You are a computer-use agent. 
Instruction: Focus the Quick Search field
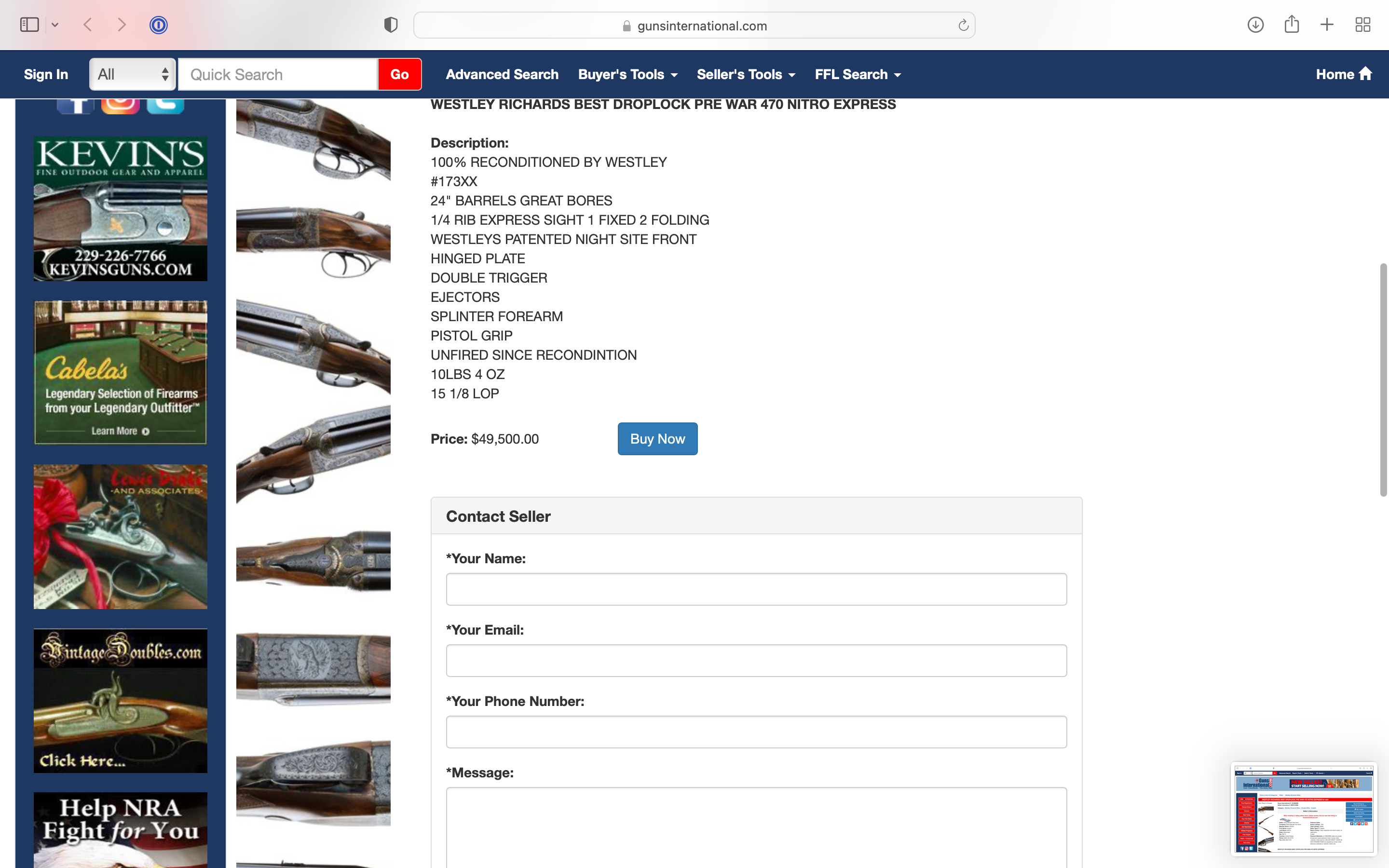tap(278, 74)
